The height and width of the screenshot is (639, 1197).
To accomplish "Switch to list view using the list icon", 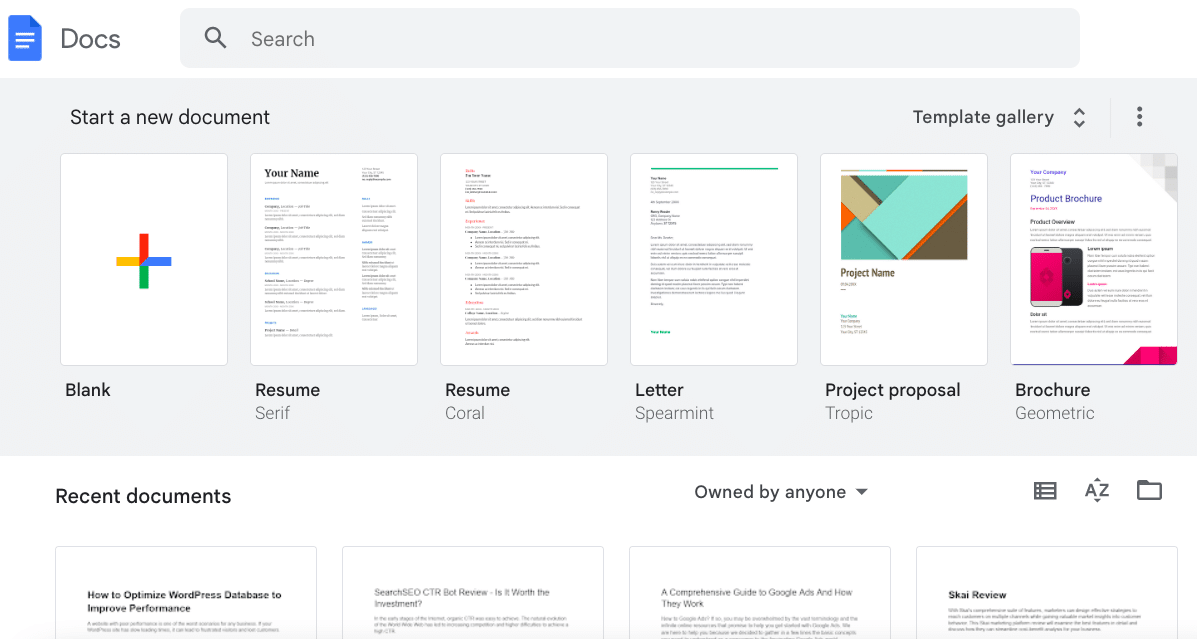I will [1045, 491].
